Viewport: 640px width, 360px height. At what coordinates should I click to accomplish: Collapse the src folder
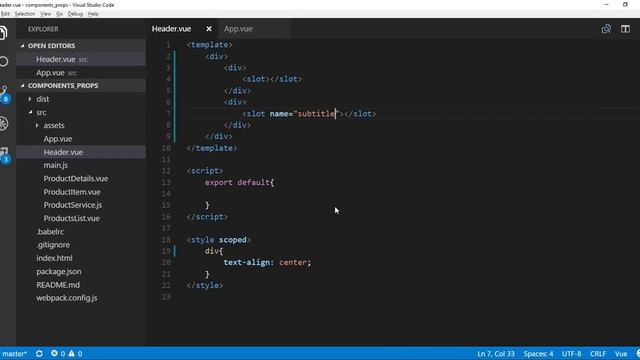(x=81, y=112)
